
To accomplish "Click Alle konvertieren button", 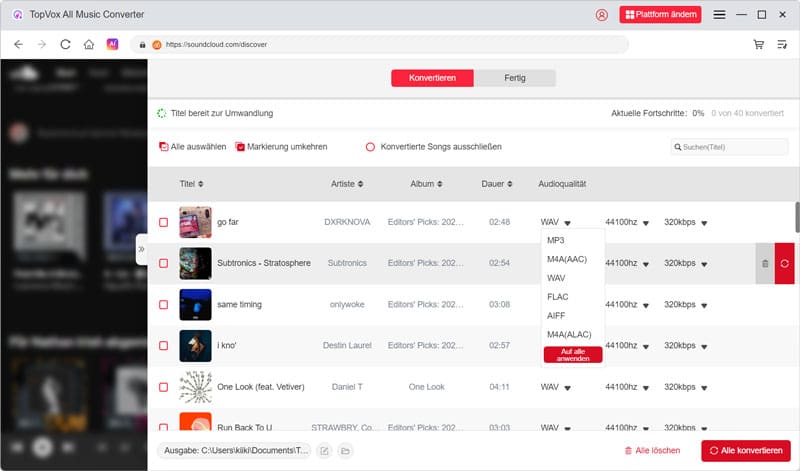I will [745, 451].
